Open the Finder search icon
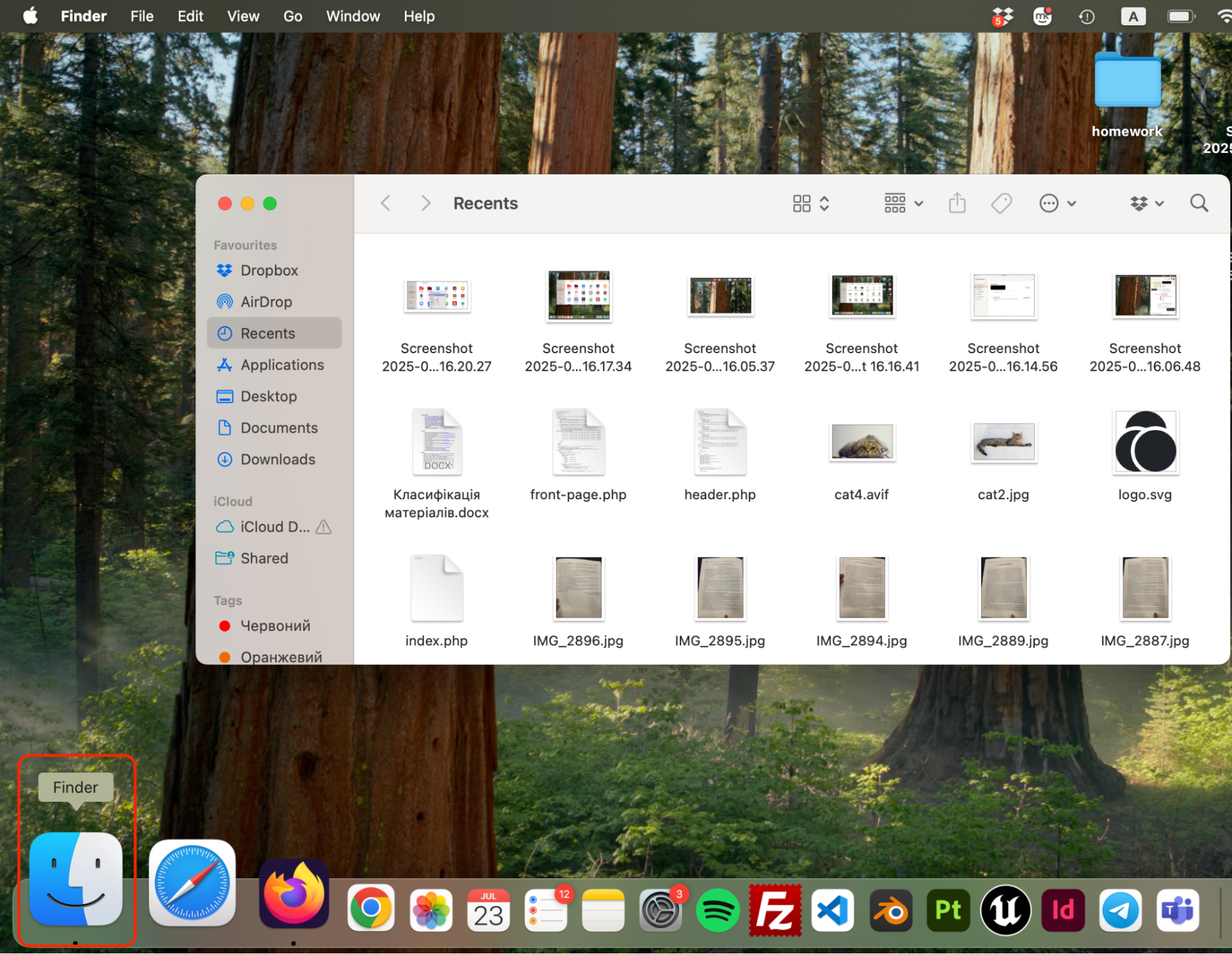The height and width of the screenshot is (954, 1232). [x=1198, y=203]
